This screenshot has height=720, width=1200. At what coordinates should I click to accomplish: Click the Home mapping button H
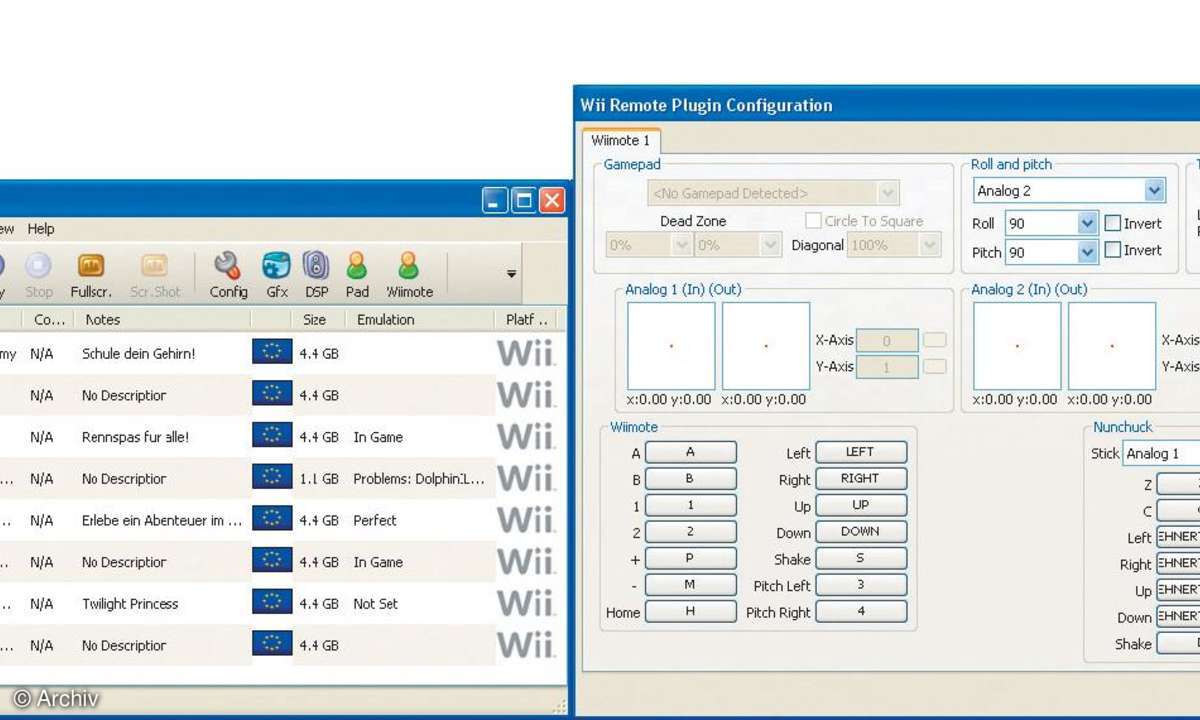point(690,612)
